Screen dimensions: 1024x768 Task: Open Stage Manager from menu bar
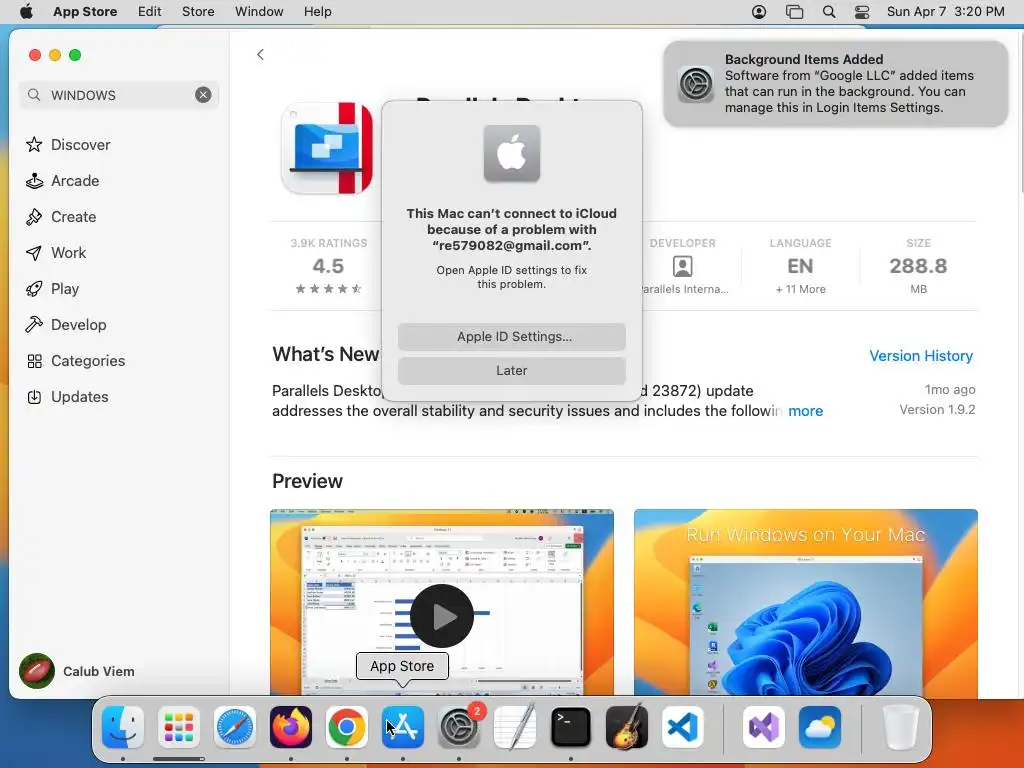794,12
